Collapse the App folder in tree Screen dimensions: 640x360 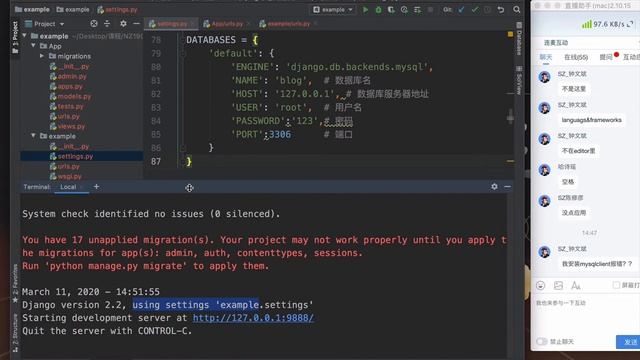point(34,46)
